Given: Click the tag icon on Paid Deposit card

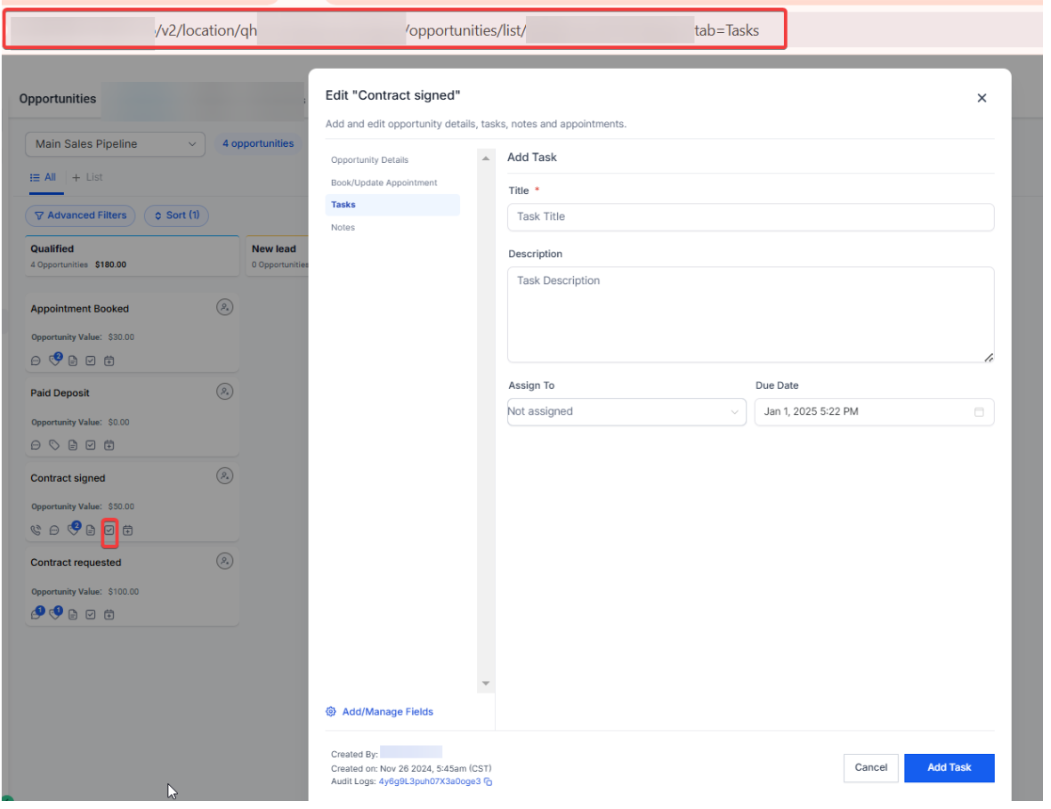Looking at the screenshot, I should click(54, 445).
